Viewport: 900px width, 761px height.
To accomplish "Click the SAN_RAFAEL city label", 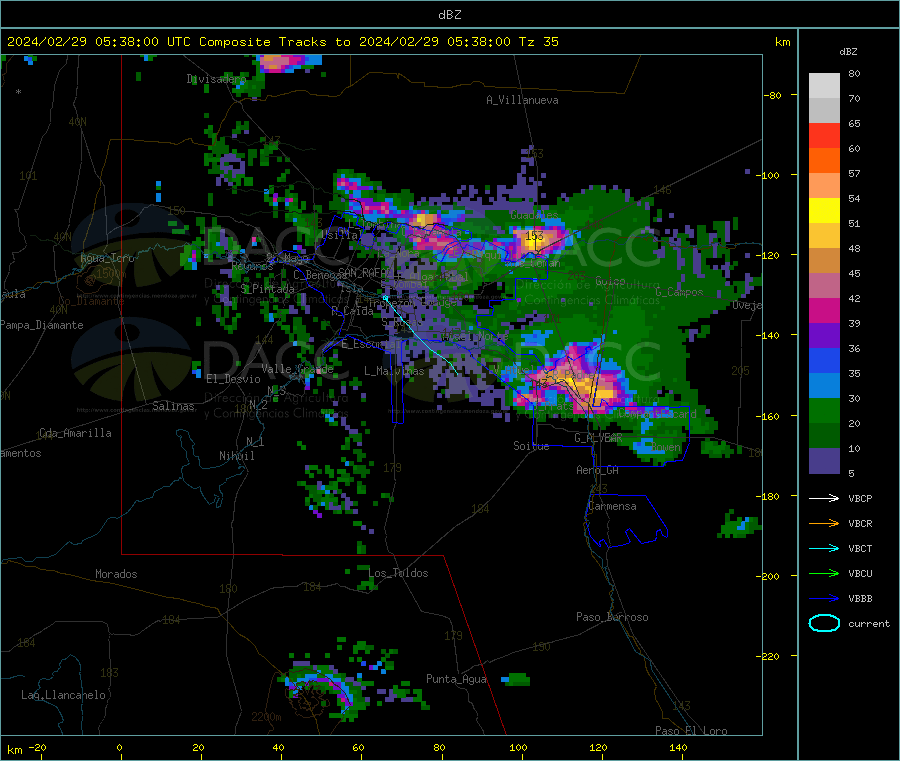I will (366, 272).
